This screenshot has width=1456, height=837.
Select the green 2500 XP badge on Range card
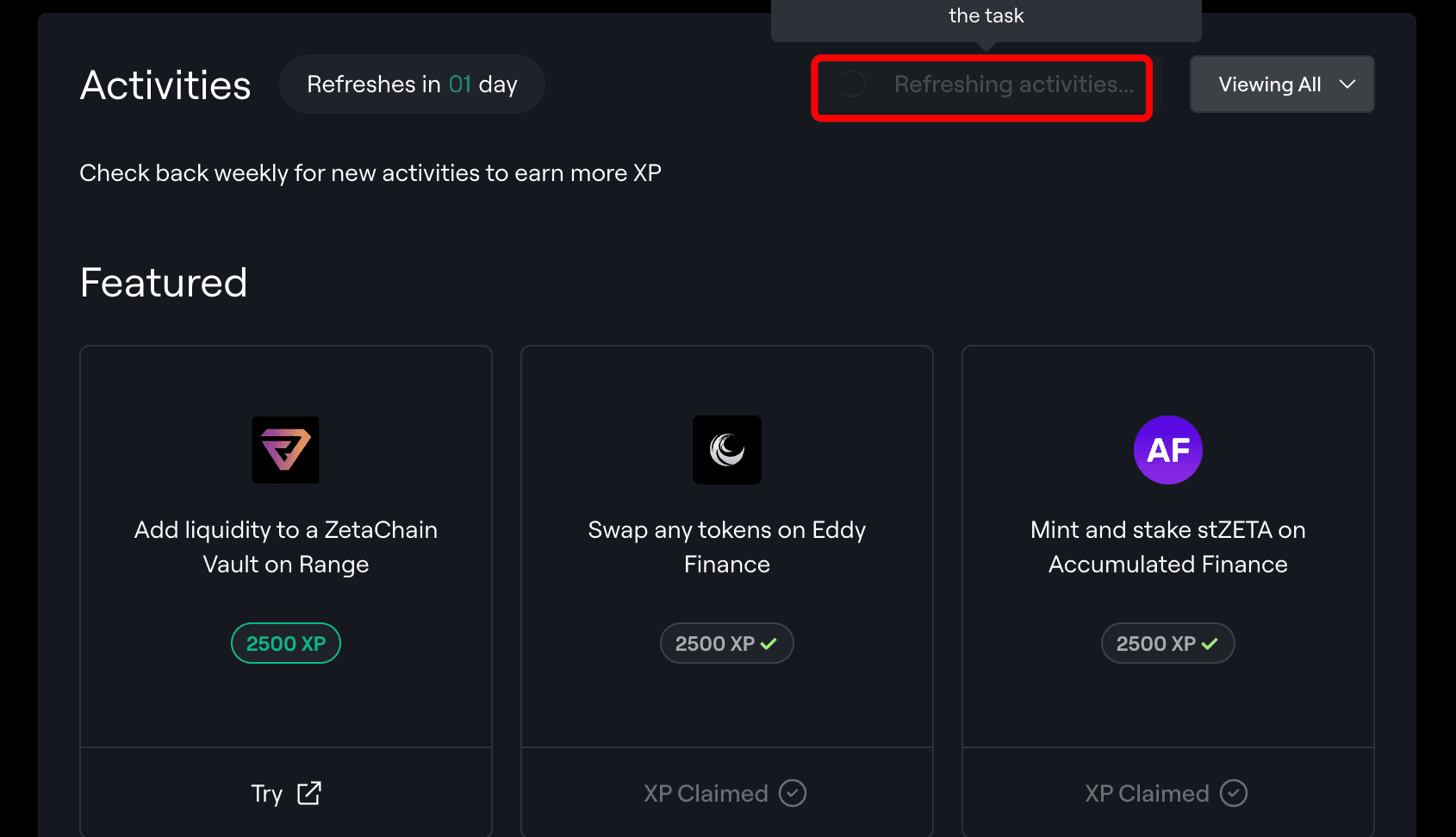pos(286,643)
